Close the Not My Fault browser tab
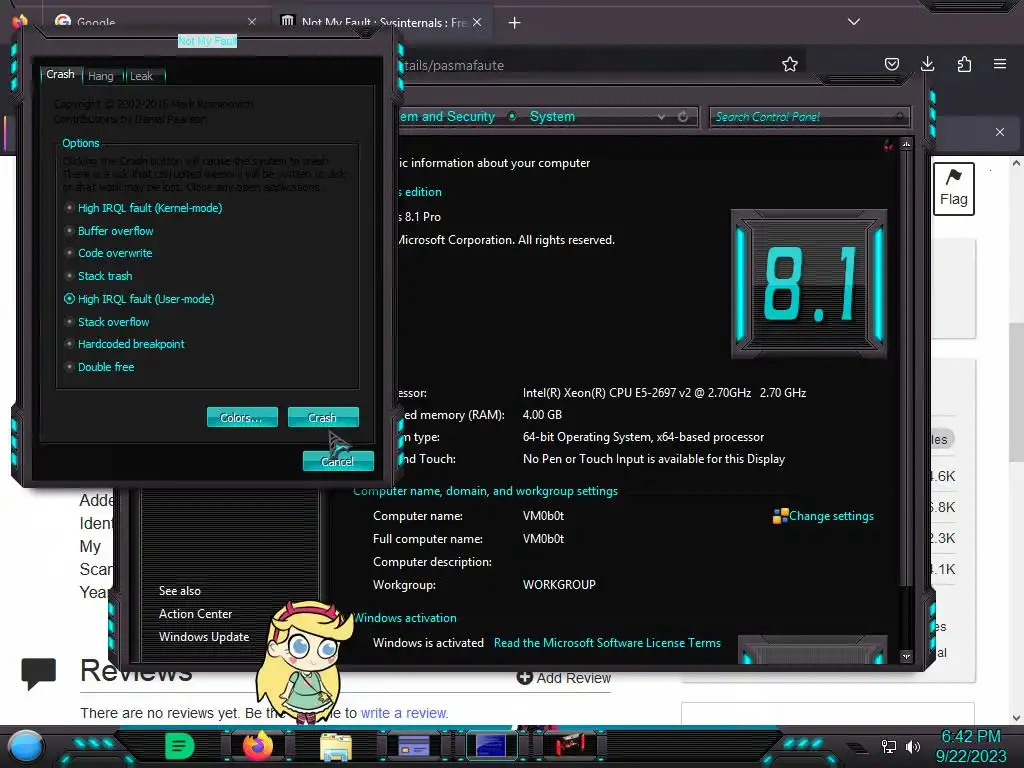 click(x=477, y=22)
